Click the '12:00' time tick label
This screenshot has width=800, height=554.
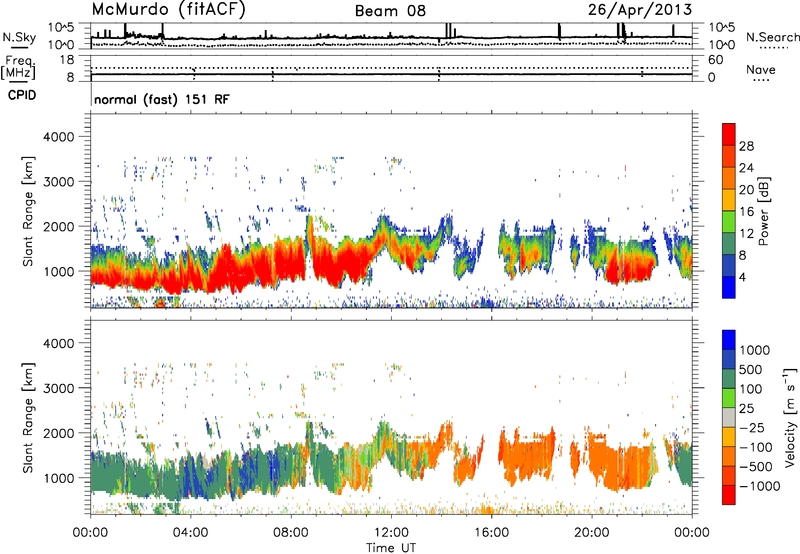(x=391, y=533)
